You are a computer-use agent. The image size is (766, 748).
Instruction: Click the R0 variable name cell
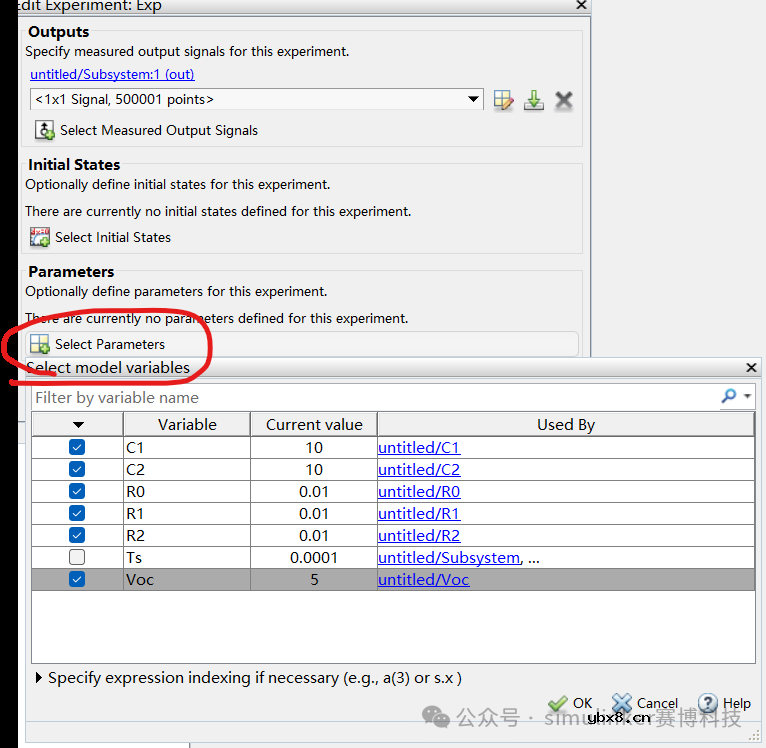(x=187, y=492)
